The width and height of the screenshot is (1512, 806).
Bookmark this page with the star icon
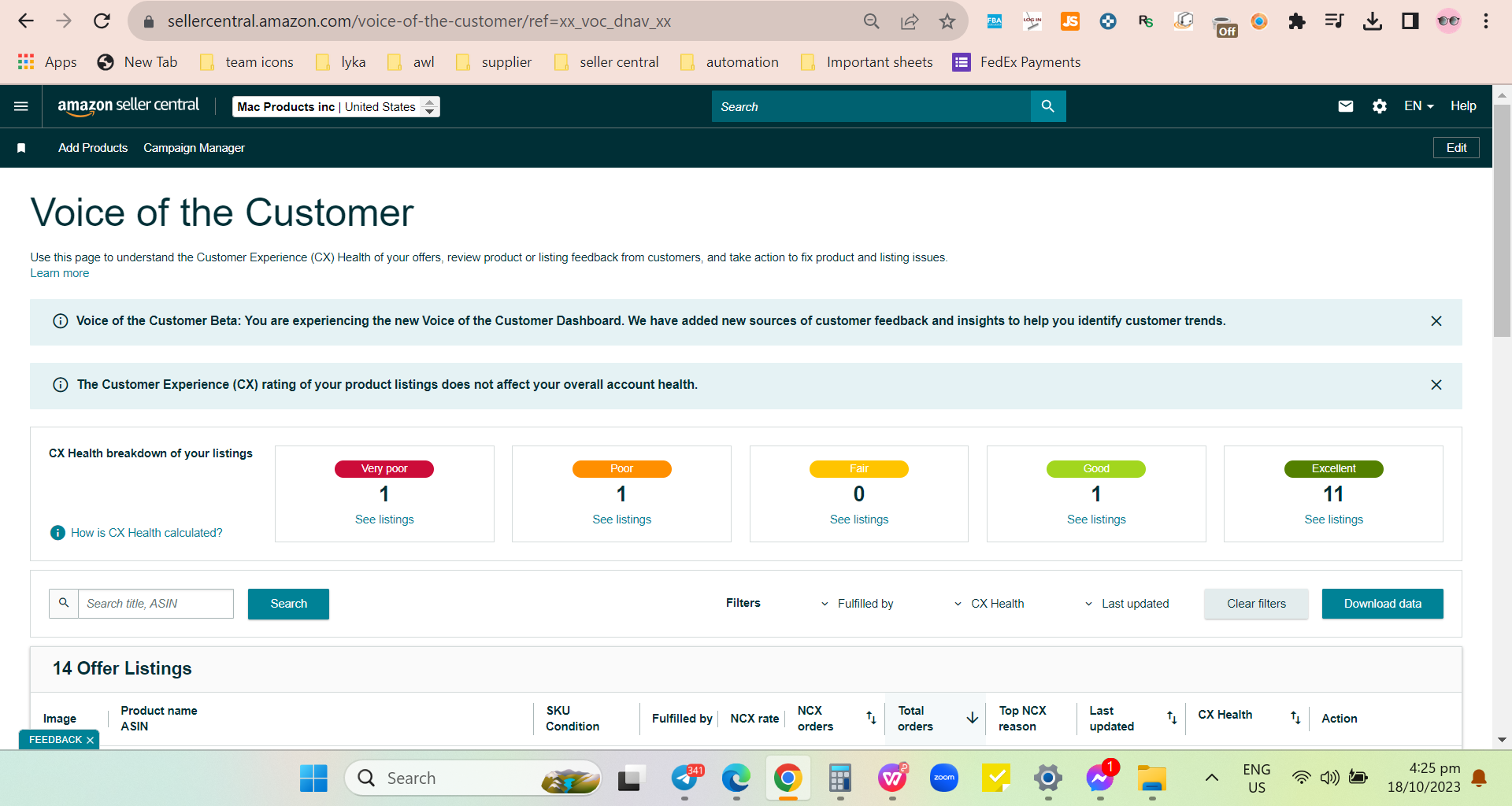(x=947, y=21)
